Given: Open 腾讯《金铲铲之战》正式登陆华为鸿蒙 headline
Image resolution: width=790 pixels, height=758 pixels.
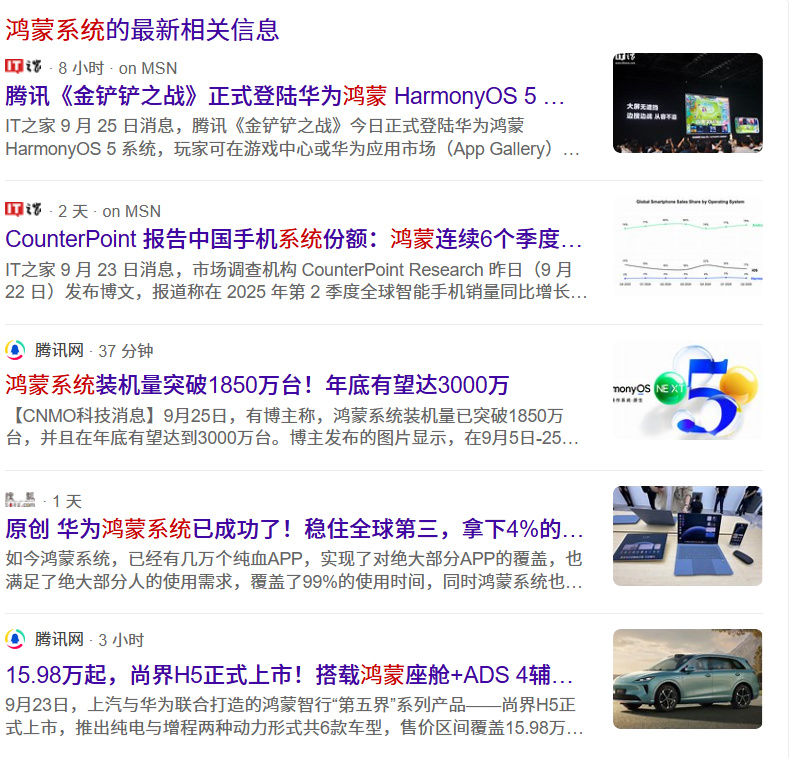Looking at the screenshot, I should 285,96.
